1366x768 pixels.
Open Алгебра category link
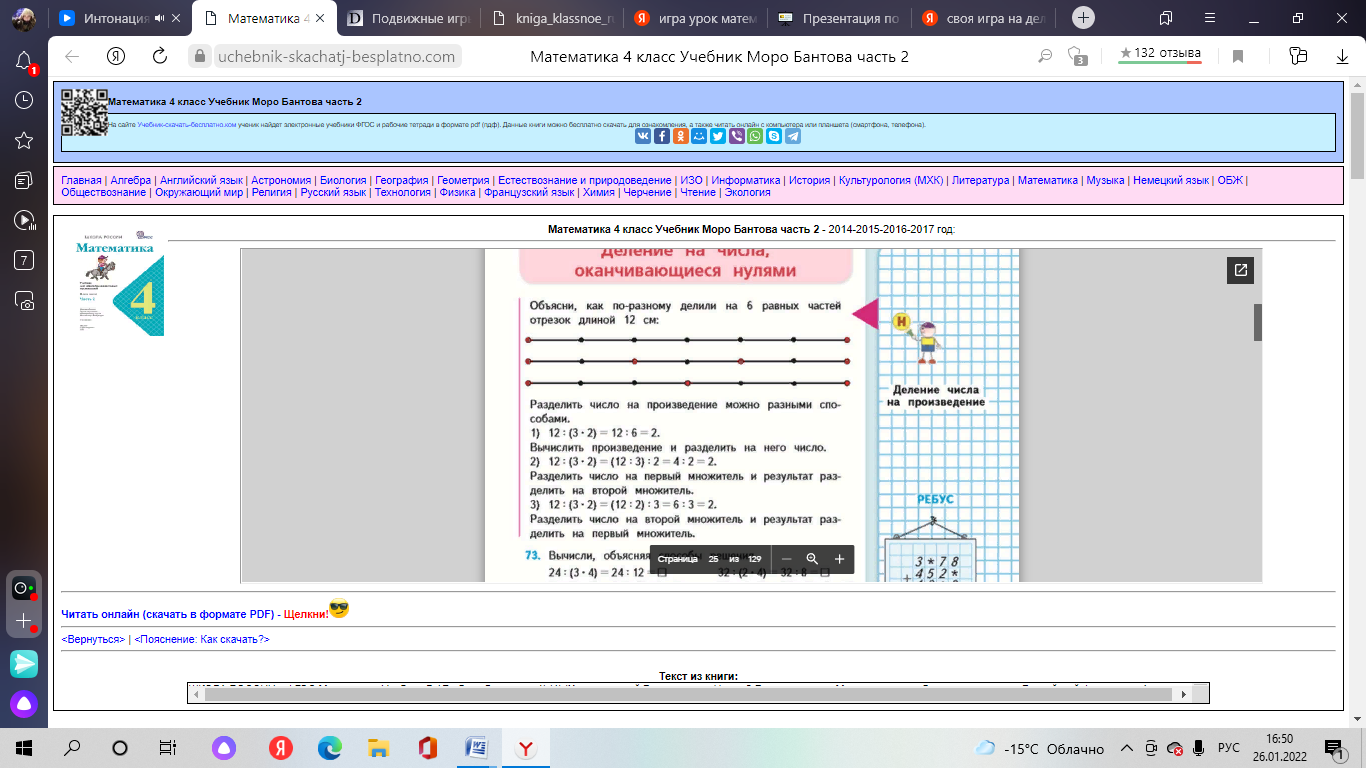pyautogui.click(x=132, y=180)
